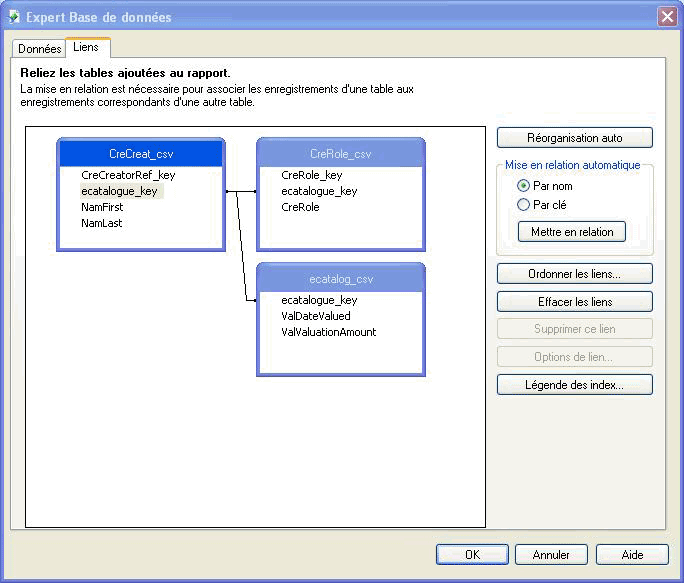
Task: Close the Expert Base de données dialog
Action: click(667, 17)
